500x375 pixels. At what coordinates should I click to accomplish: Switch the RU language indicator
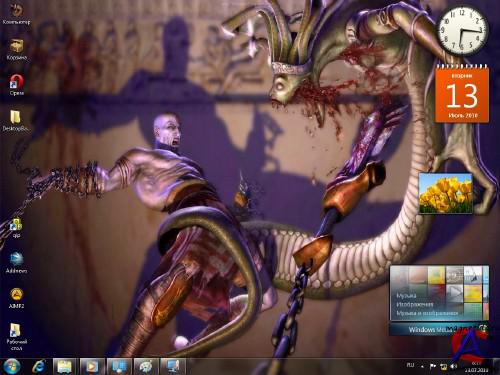[410, 365]
